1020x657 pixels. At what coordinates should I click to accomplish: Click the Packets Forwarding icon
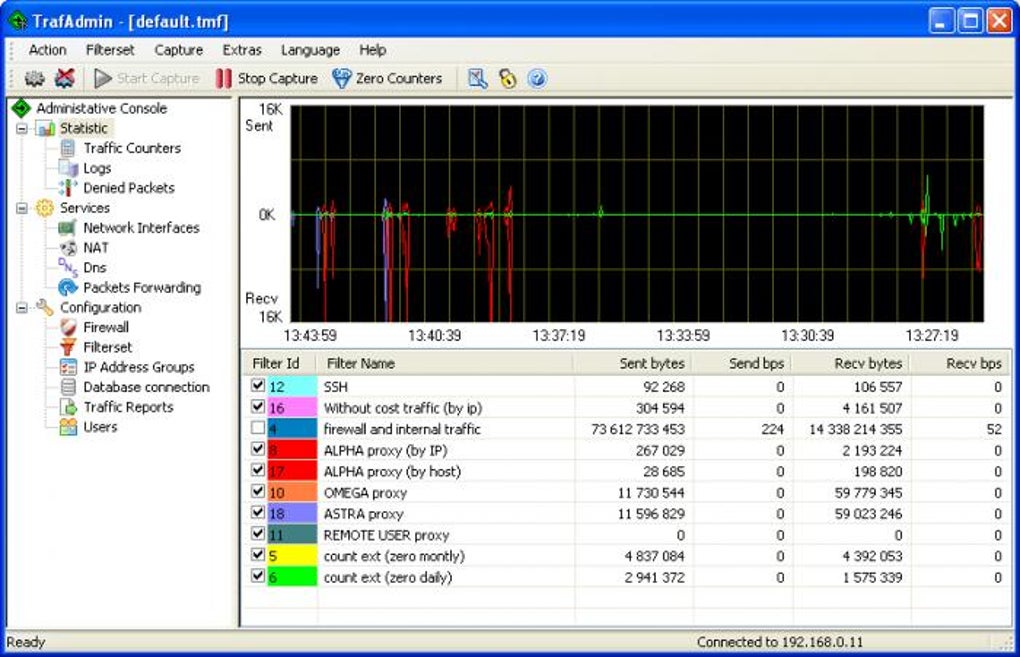[68, 288]
